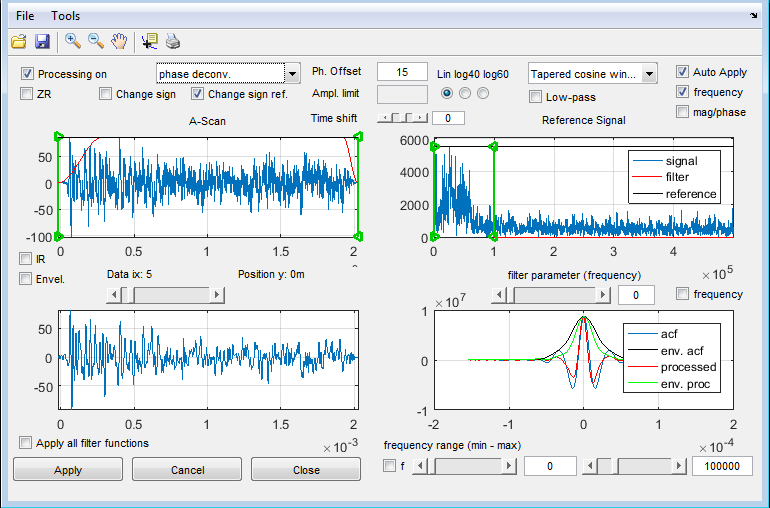Click Reference Signal marker at frequency 1

click(x=494, y=146)
